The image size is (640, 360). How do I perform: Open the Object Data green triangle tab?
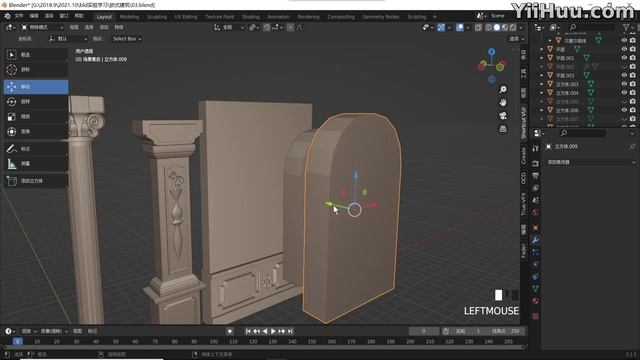536,289
